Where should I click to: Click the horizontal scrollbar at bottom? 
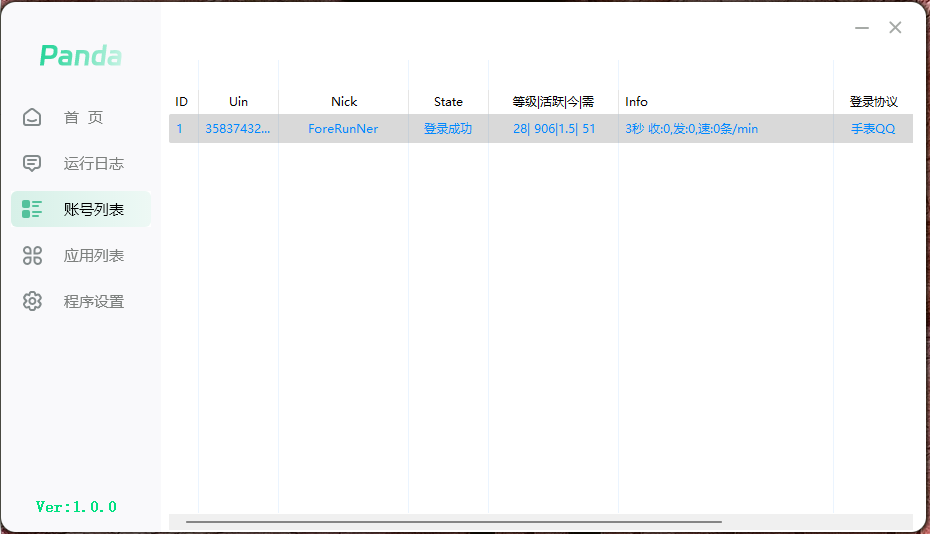[453, 522]
